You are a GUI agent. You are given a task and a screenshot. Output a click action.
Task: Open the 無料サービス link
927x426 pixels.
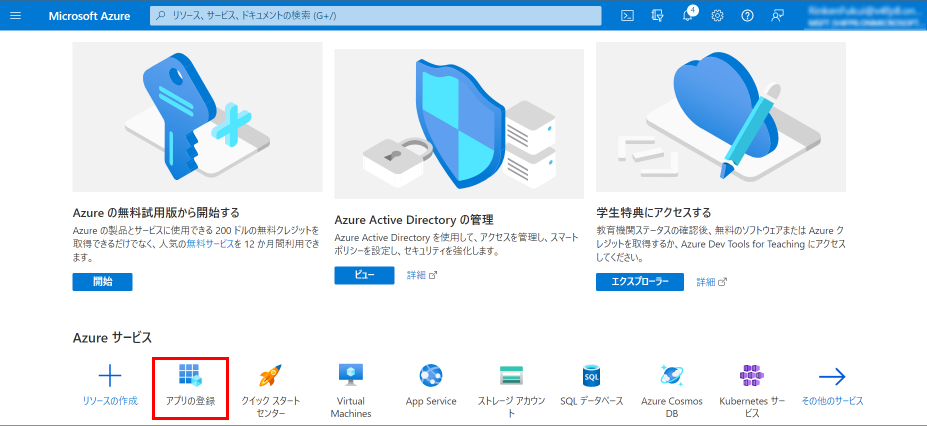(210, 243)
